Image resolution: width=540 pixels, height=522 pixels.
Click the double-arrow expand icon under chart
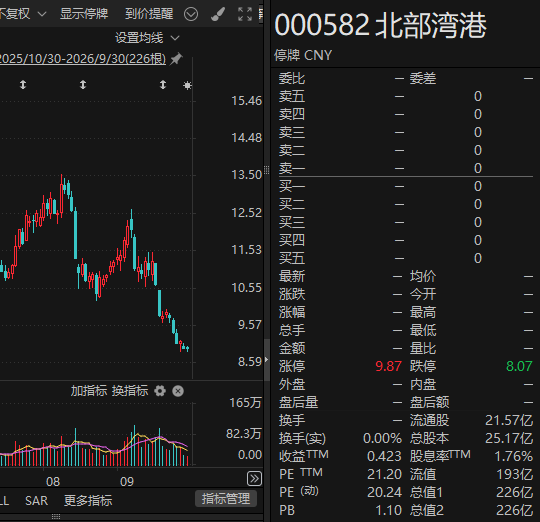click(255, 479)
